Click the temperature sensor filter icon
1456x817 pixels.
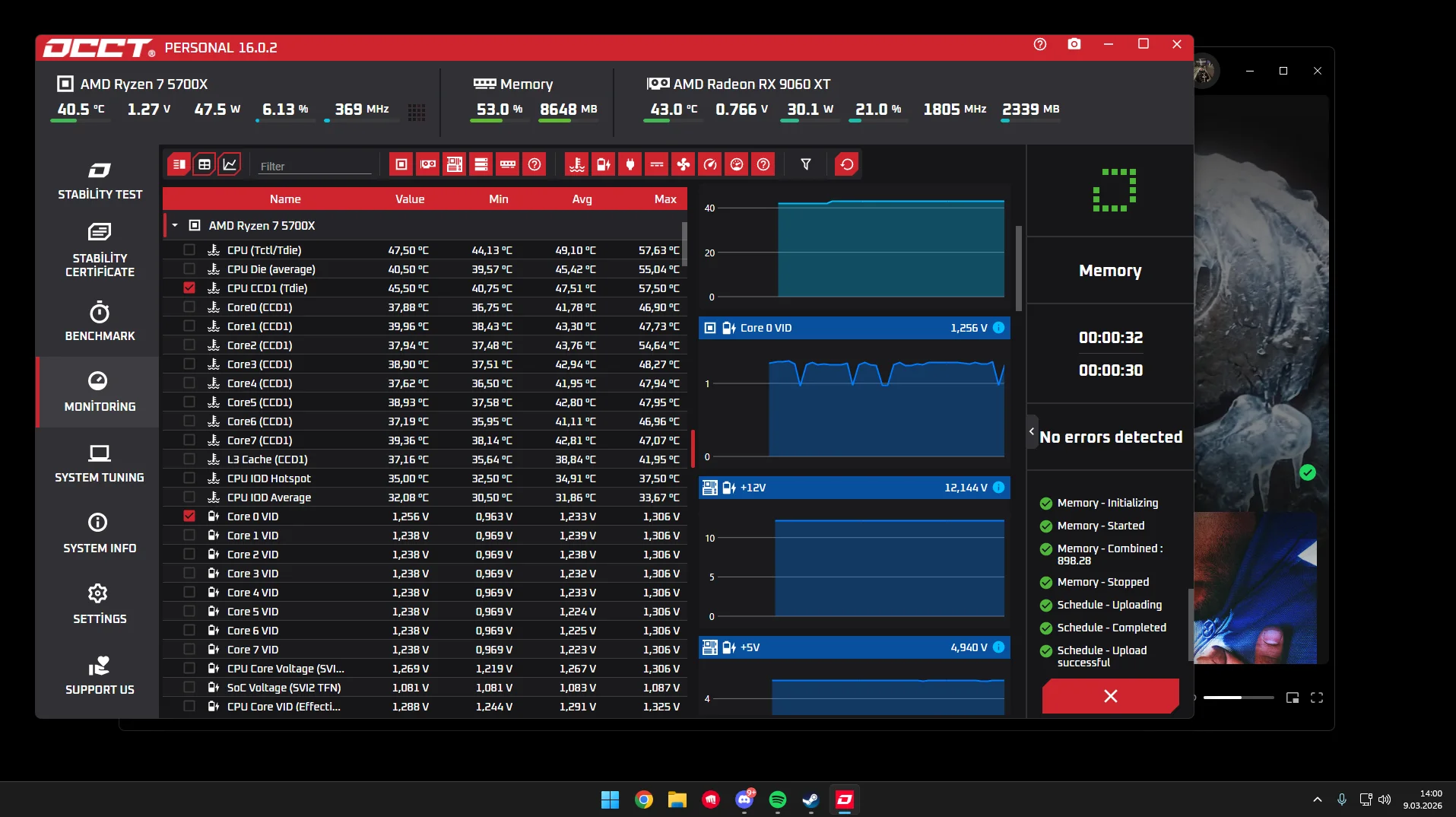point(577,164)
